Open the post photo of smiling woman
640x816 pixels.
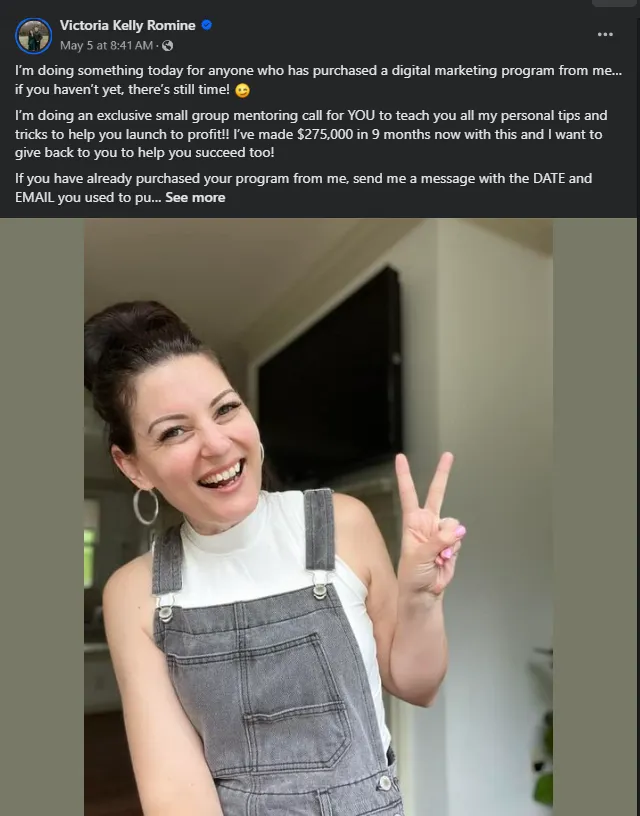(x=318, y=517)
